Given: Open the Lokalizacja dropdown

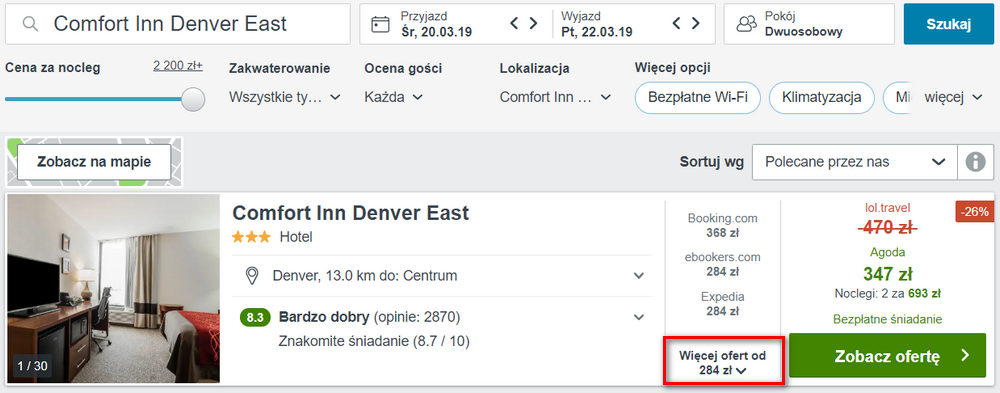Looking at the screenshot, I should click(x=555, y=97).
